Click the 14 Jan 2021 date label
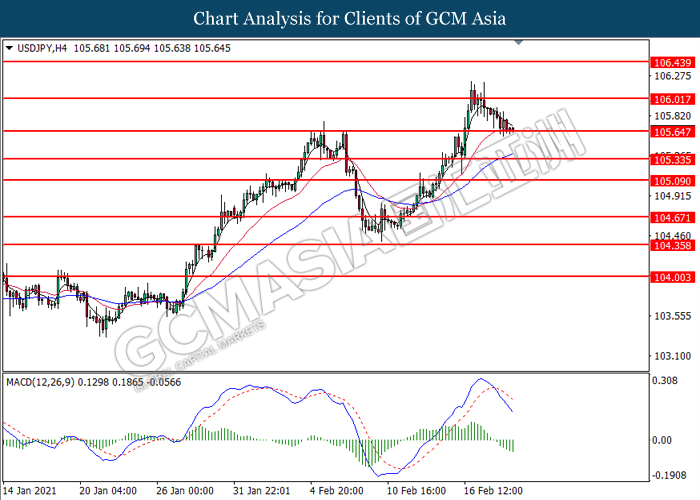 coord(30,491)
